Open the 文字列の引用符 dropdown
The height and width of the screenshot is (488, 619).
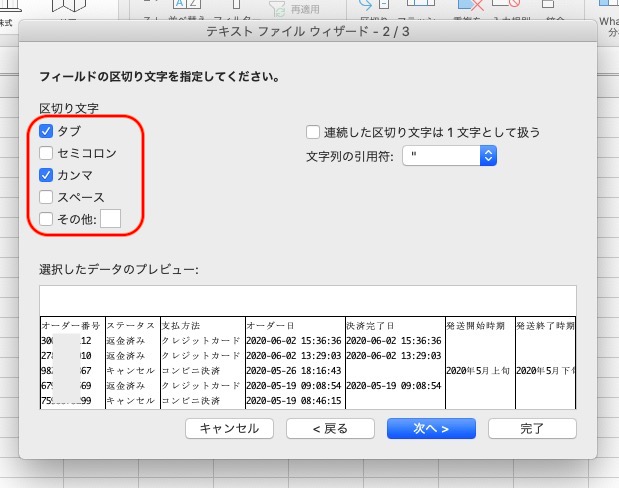click(450, 156)
